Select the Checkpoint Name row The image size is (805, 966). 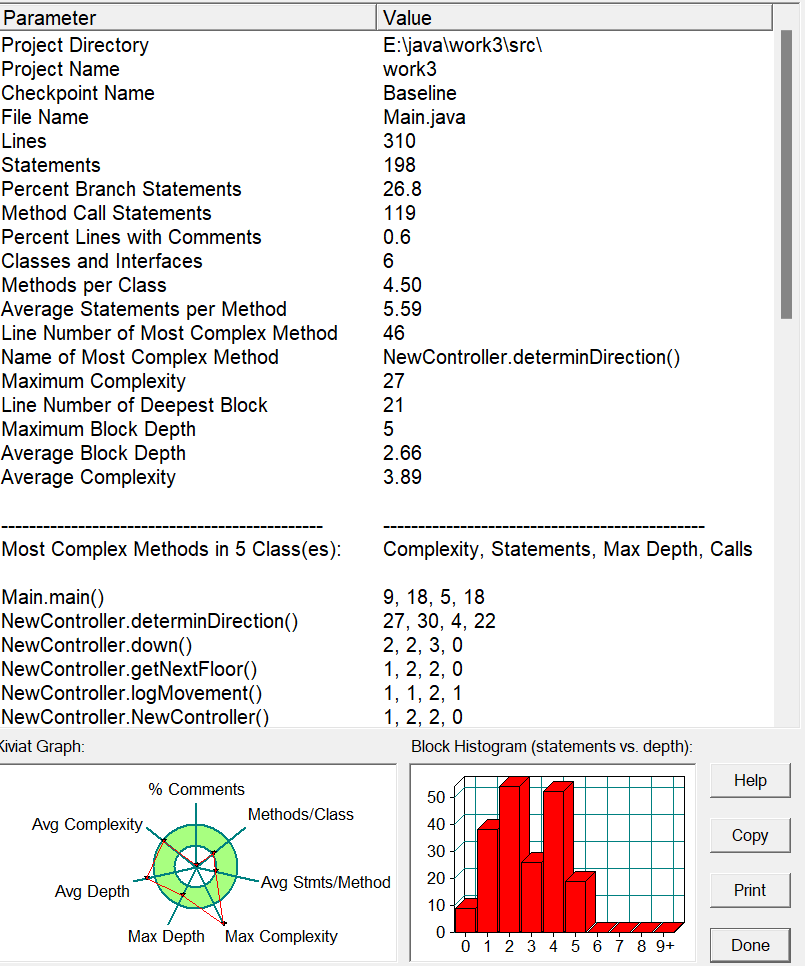coord(387,93)
